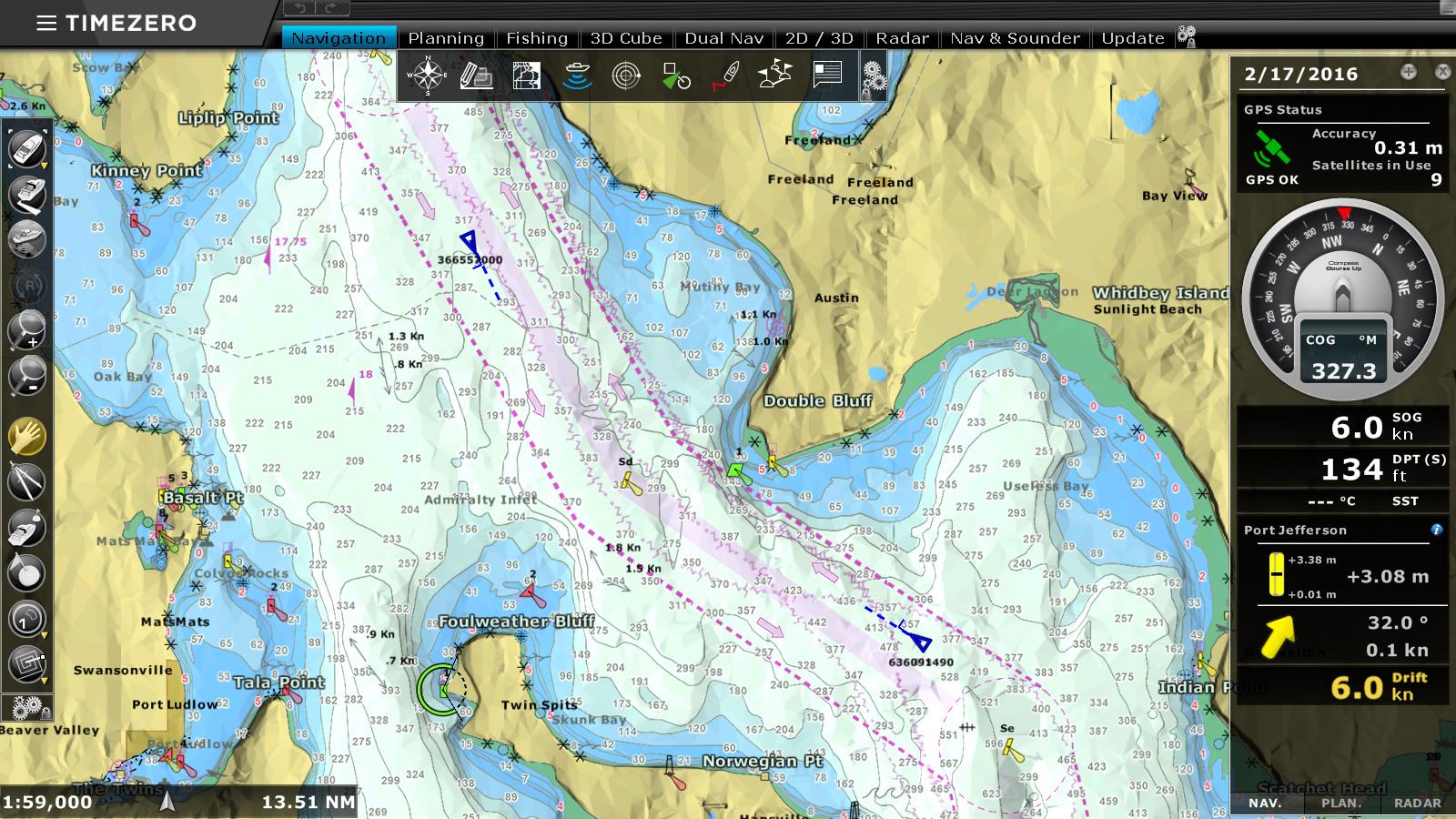Expand the layers tool at toolbar bottom
The image size is (1456, 819).
point(26,664)
